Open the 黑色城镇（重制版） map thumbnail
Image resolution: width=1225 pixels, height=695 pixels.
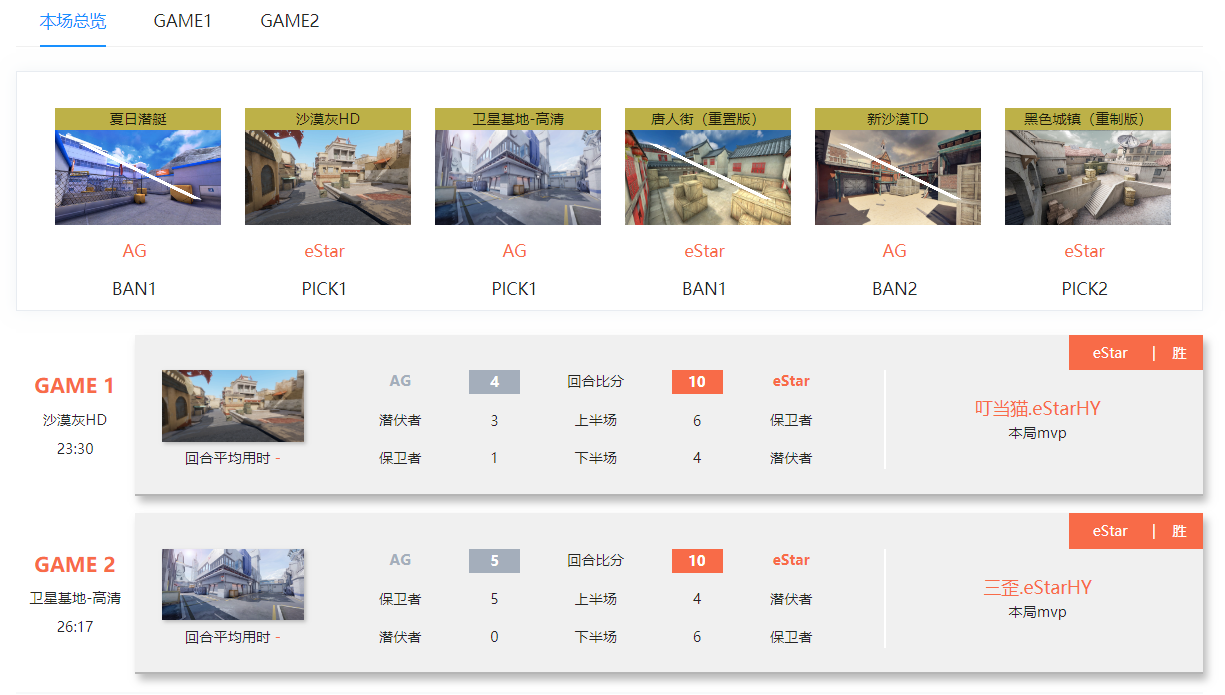click(1087, 166)
